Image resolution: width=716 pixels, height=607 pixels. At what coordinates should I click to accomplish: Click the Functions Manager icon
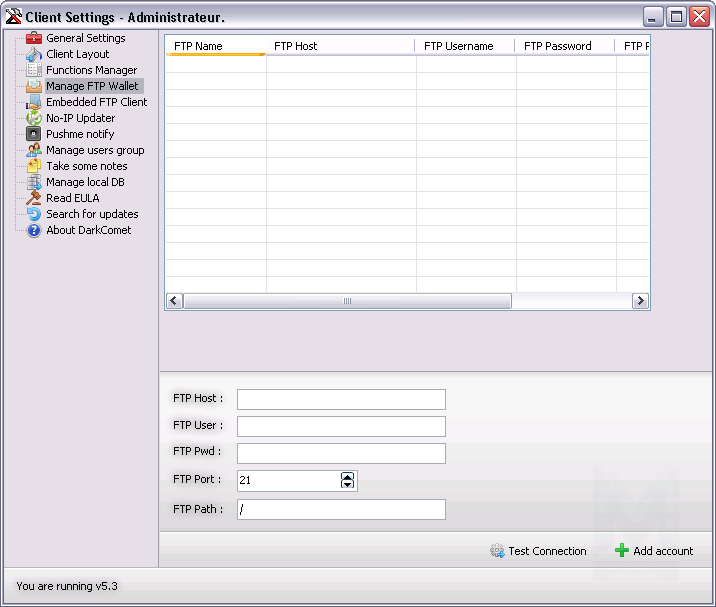34,70
